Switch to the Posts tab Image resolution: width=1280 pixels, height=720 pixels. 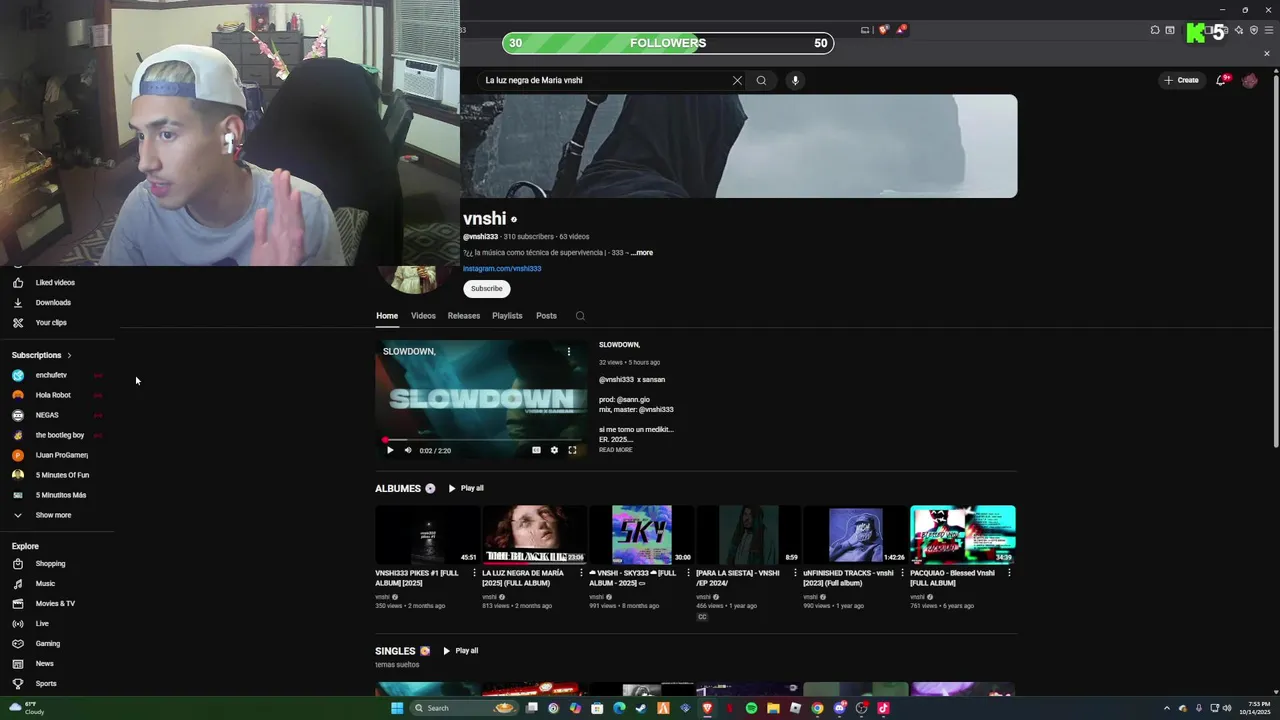546,316
